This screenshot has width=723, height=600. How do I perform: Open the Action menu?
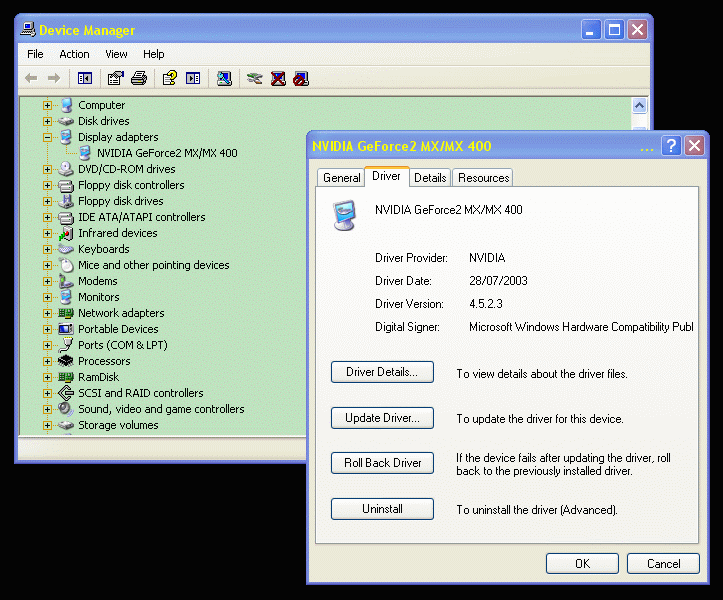click(x=74, y=54)
